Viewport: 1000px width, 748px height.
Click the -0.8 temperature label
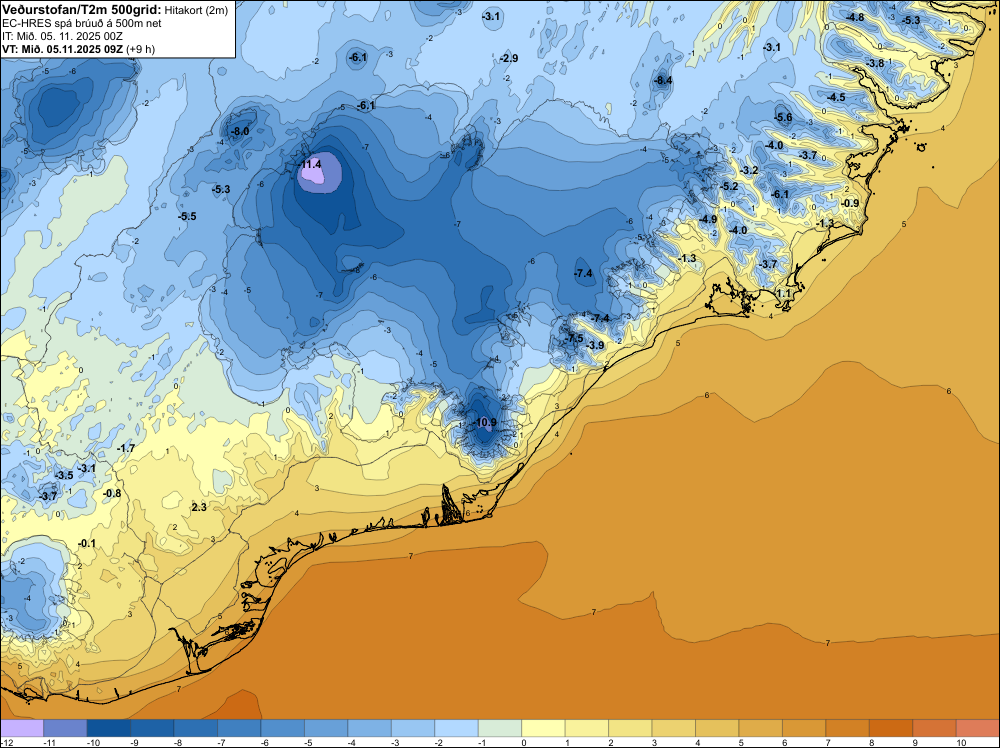(112, 494)
